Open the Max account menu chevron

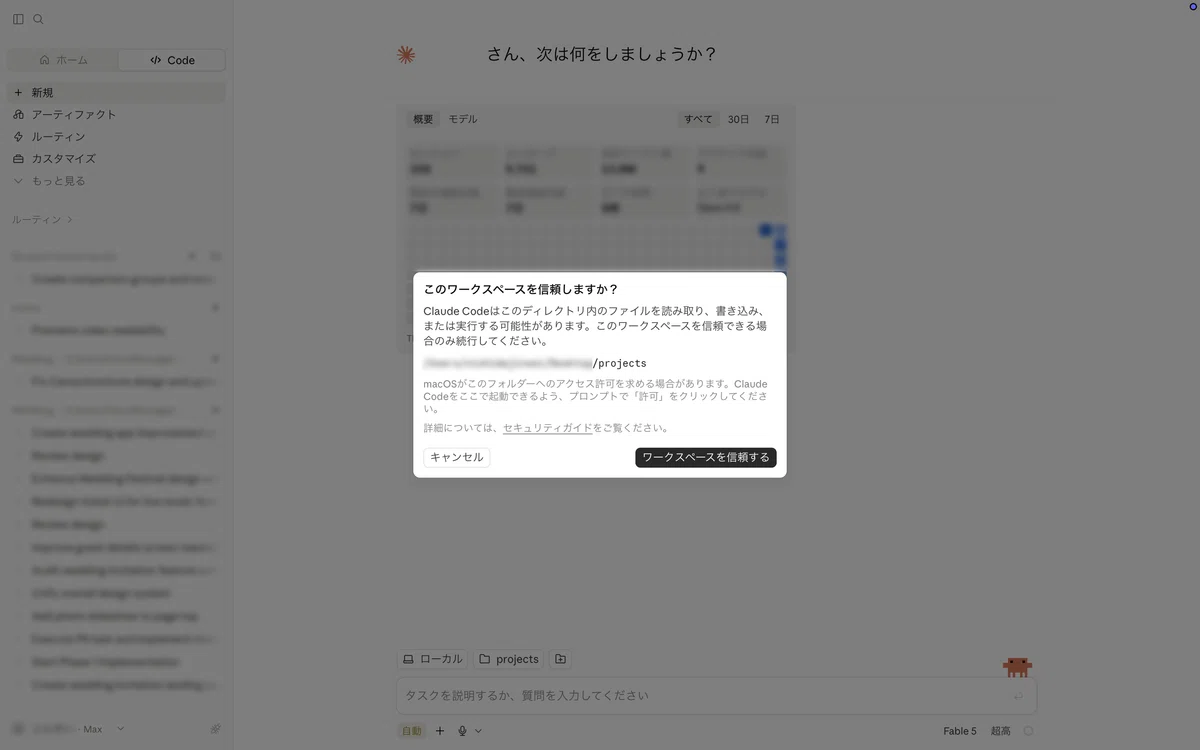(x=121, y=729)
